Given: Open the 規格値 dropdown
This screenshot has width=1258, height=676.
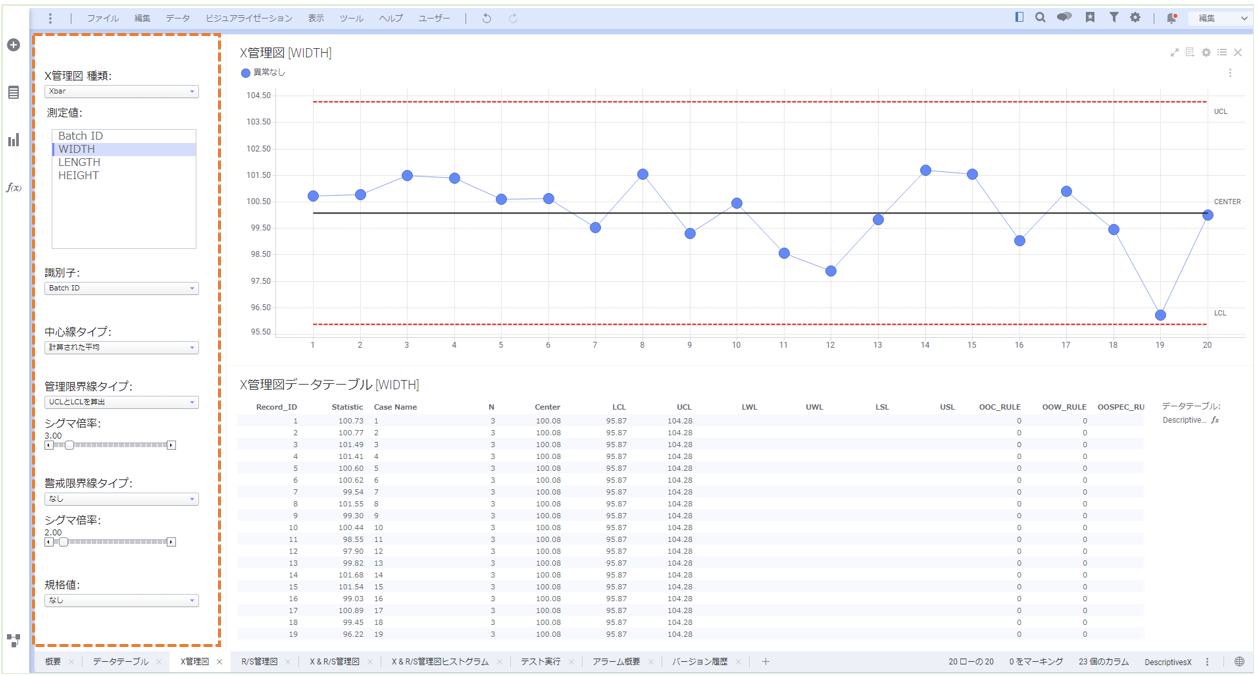Looking at the screenshot, I should coord(122,601).
